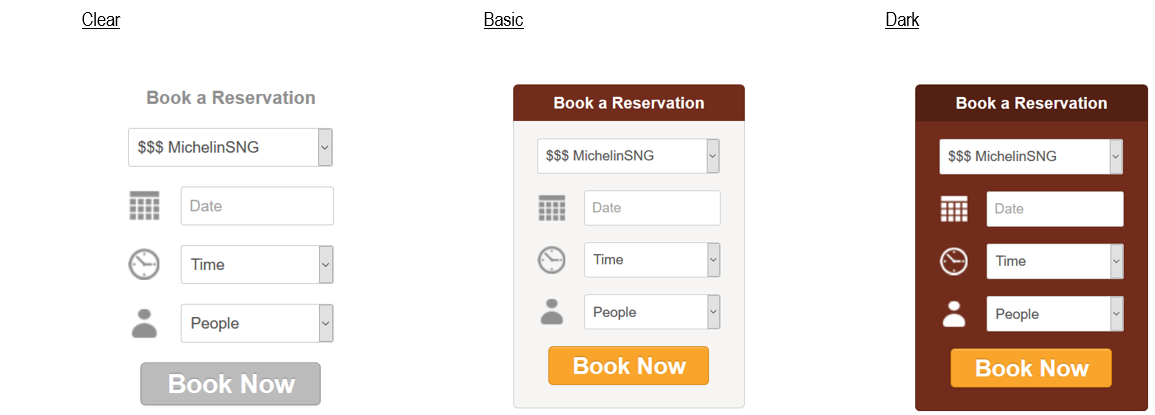Open the Clear theme link
1155x415 pixels.
click(101, 20)
